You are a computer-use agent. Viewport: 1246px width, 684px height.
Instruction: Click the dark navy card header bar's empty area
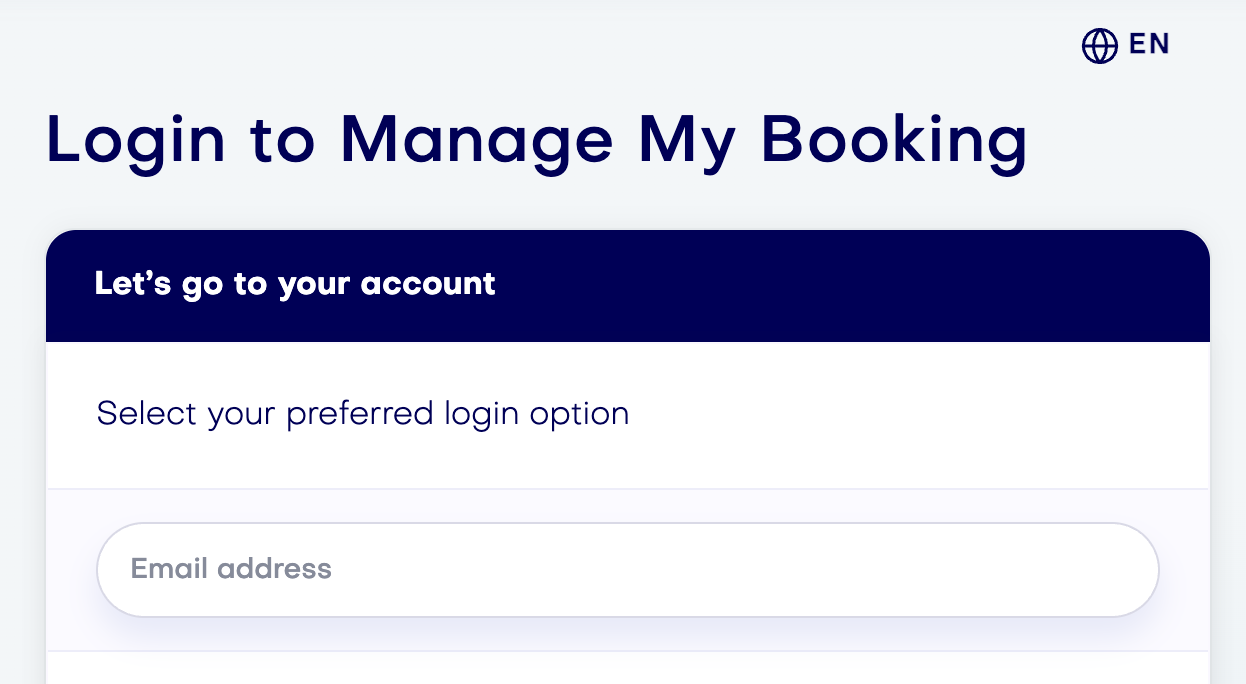pos(850,286)
